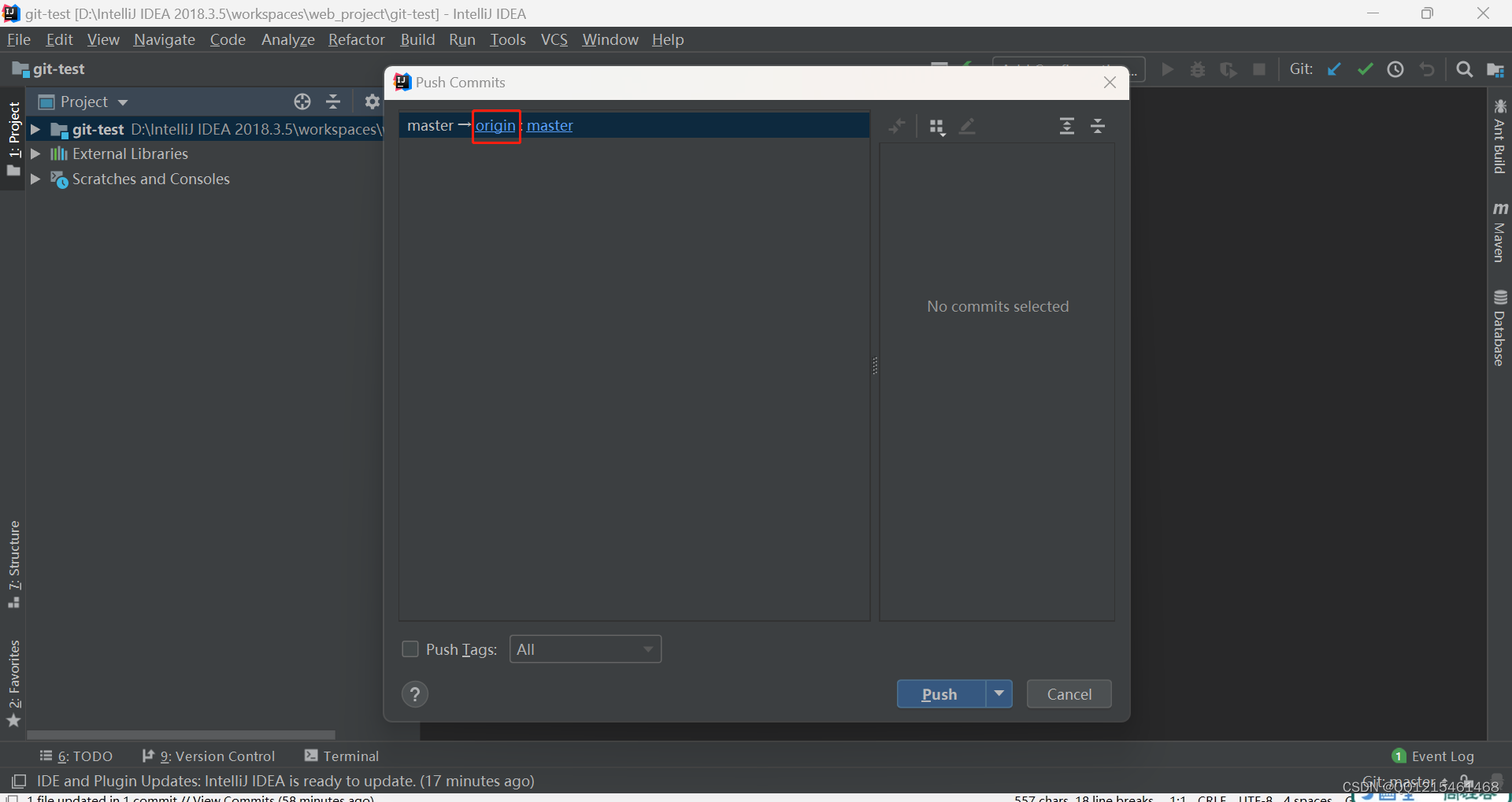
Task: Click cherry-pick arrow icon in Push dialog
Action: [x=897, y=126]
